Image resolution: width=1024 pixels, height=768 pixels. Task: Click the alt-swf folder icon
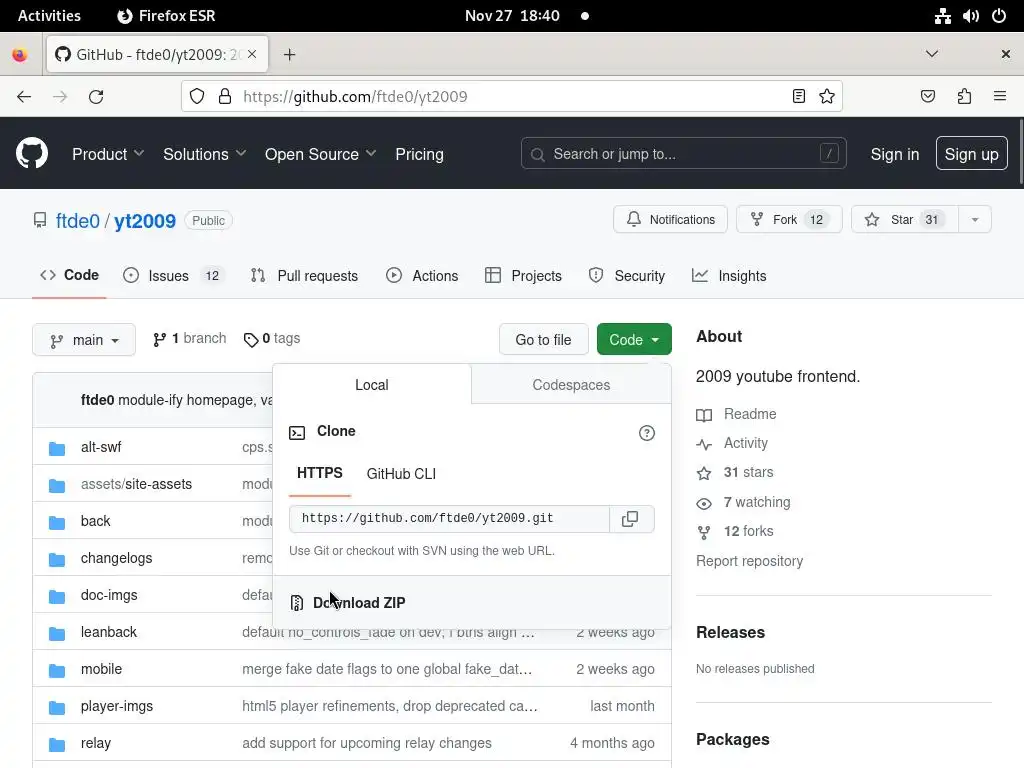tap(57, 448)
